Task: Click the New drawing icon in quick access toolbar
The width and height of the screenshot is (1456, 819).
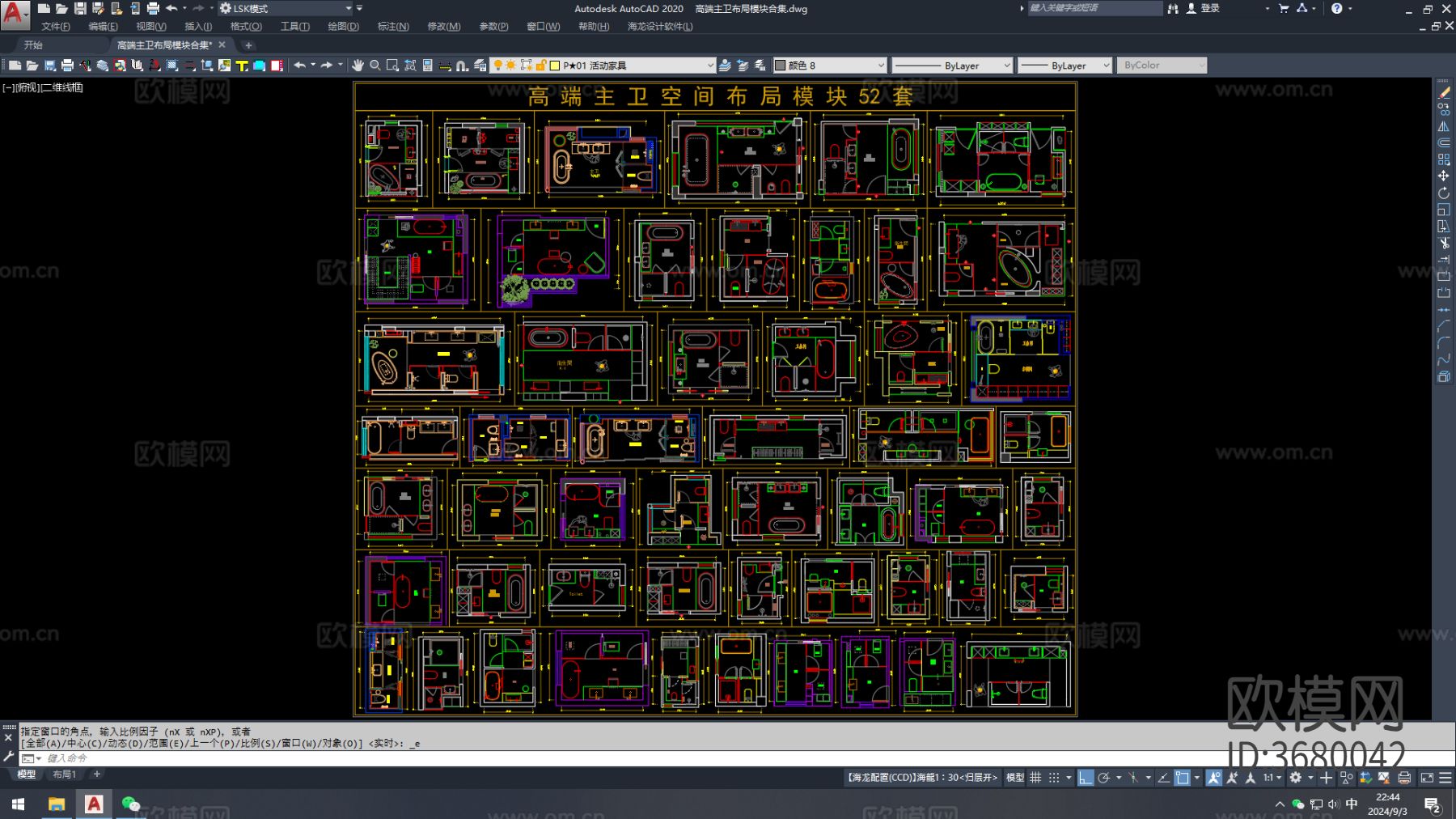Action: coord(44,8)
